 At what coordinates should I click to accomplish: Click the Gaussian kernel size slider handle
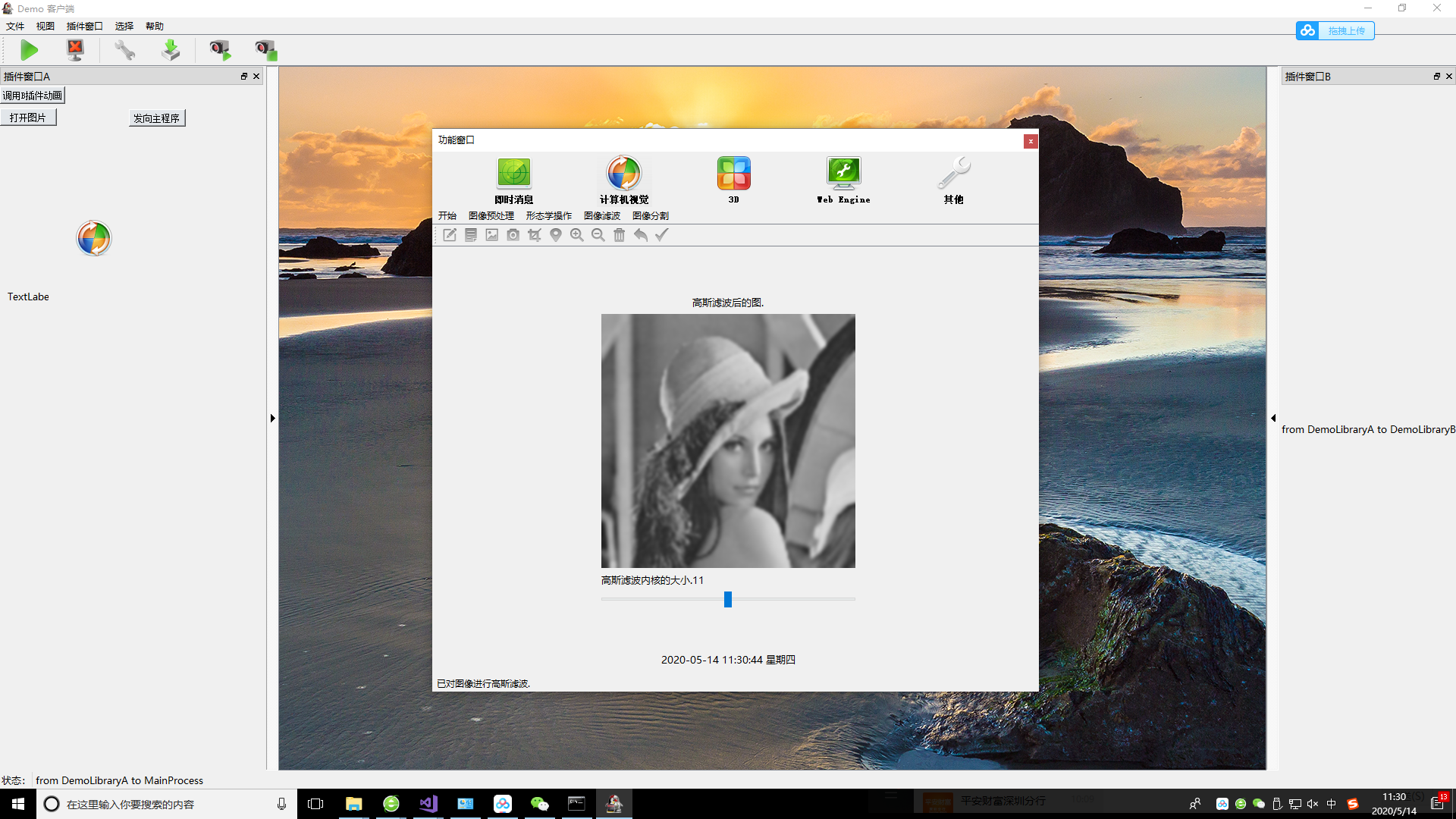tap(728, 600)
